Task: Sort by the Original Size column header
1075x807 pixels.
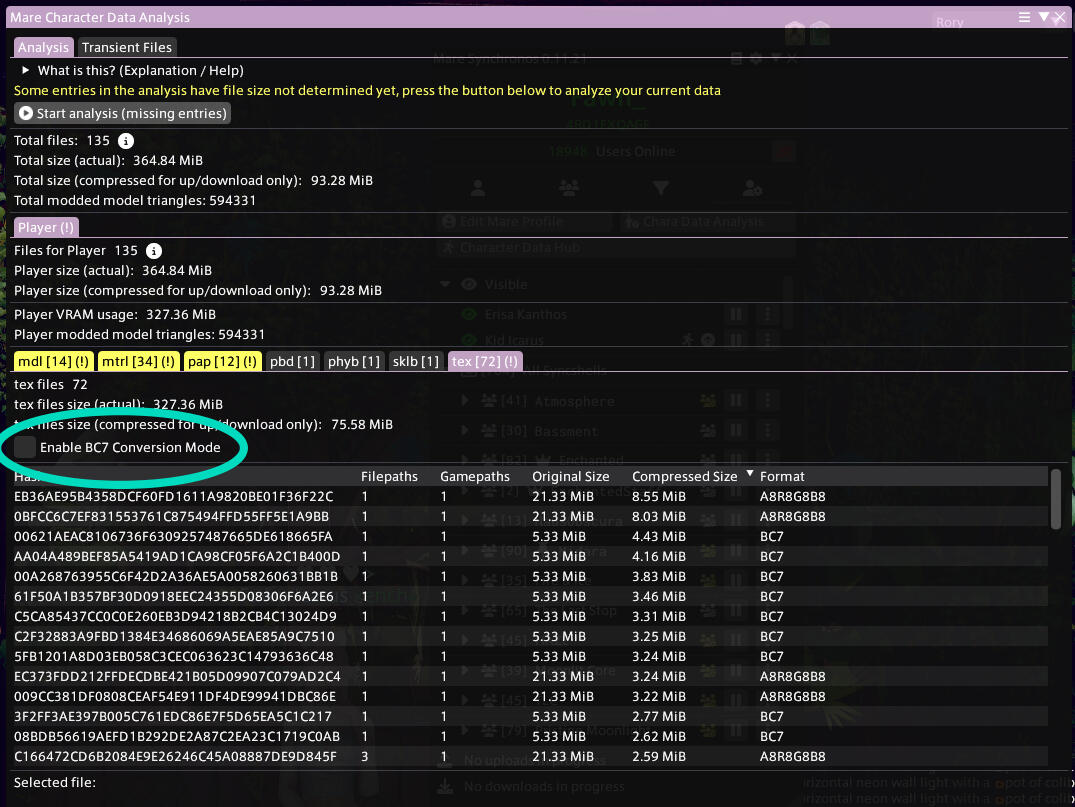Action: click(570, 477)
